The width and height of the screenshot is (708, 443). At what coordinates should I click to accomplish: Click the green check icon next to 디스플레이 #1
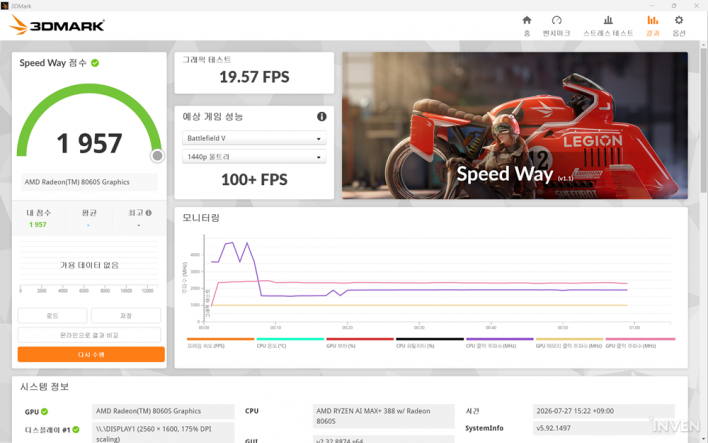click(76, 429)
